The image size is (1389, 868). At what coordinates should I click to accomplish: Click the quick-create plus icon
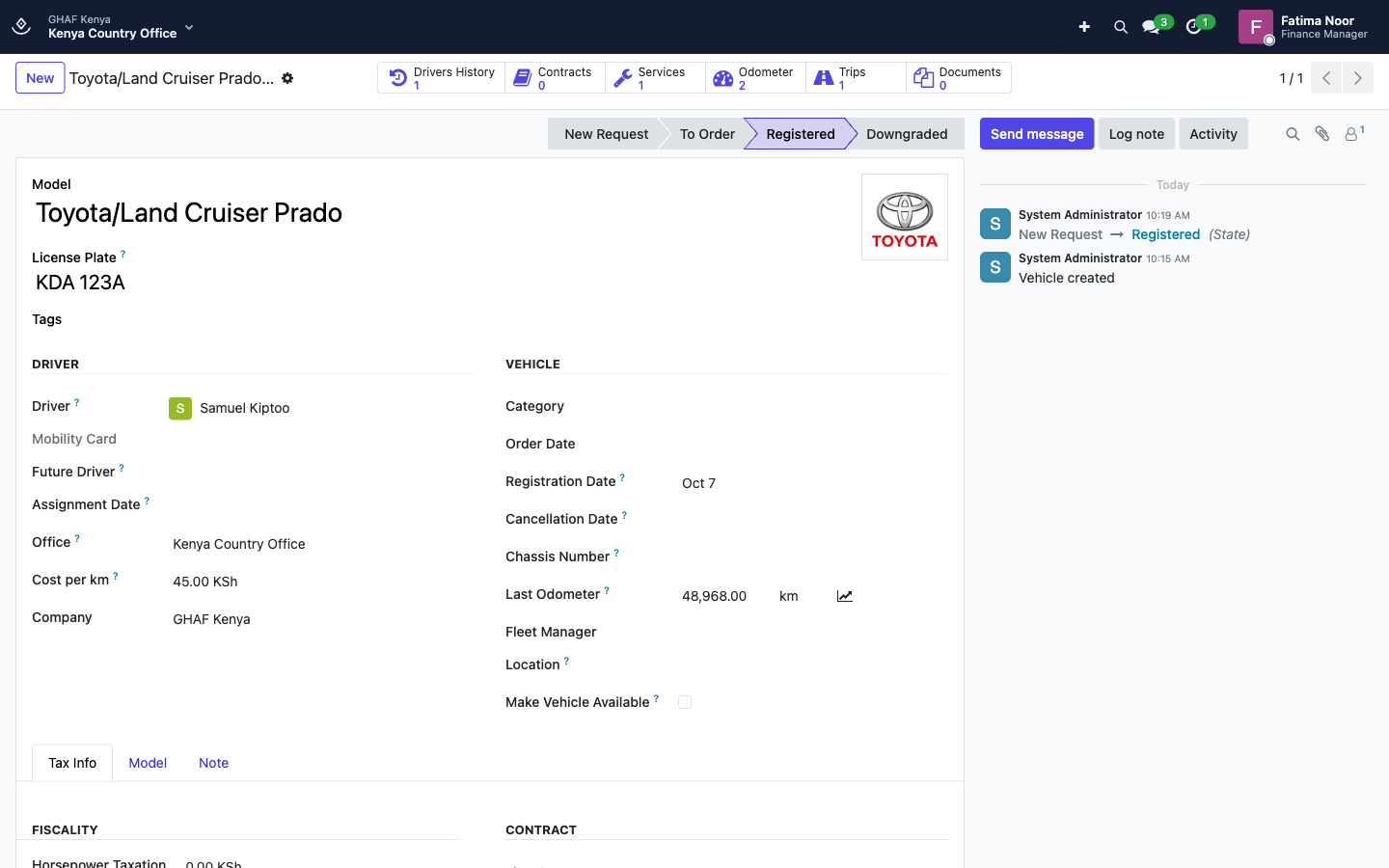1084,27
